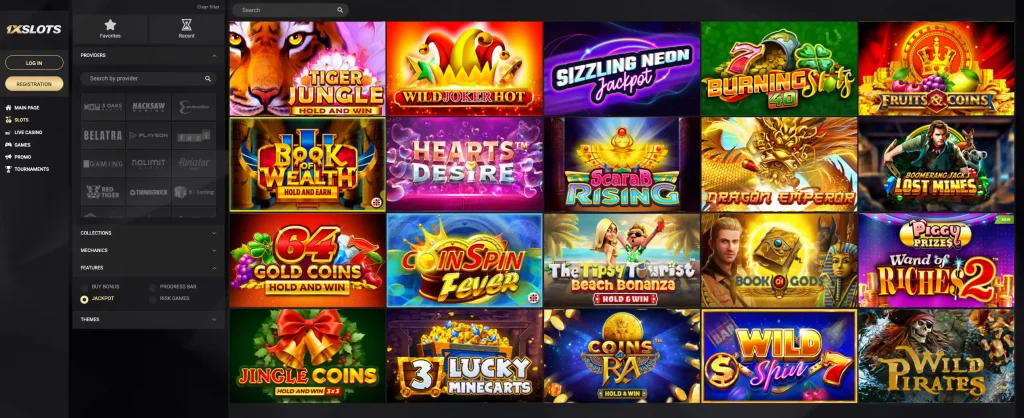
Task: Open Tournaments from sidebar menu
Action: 31,169
